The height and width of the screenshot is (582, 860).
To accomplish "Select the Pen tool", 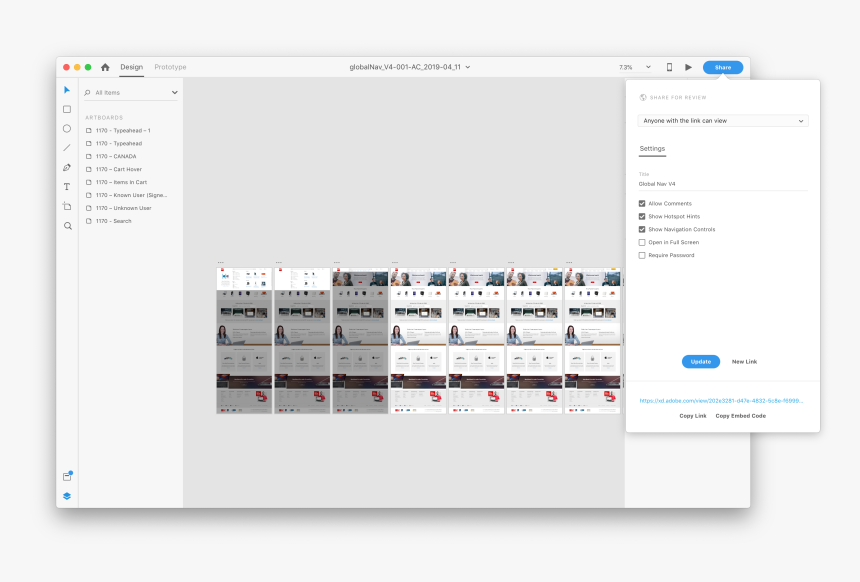I will tap(67, 167).
